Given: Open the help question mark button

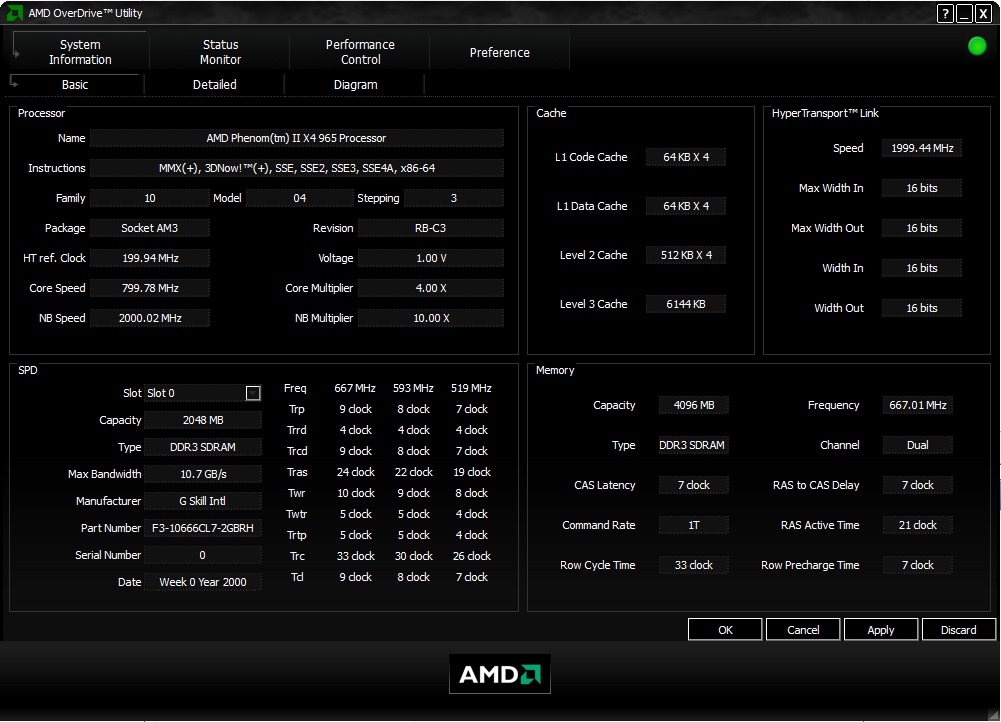Looking at the screenshot, I should coord(945,13).
